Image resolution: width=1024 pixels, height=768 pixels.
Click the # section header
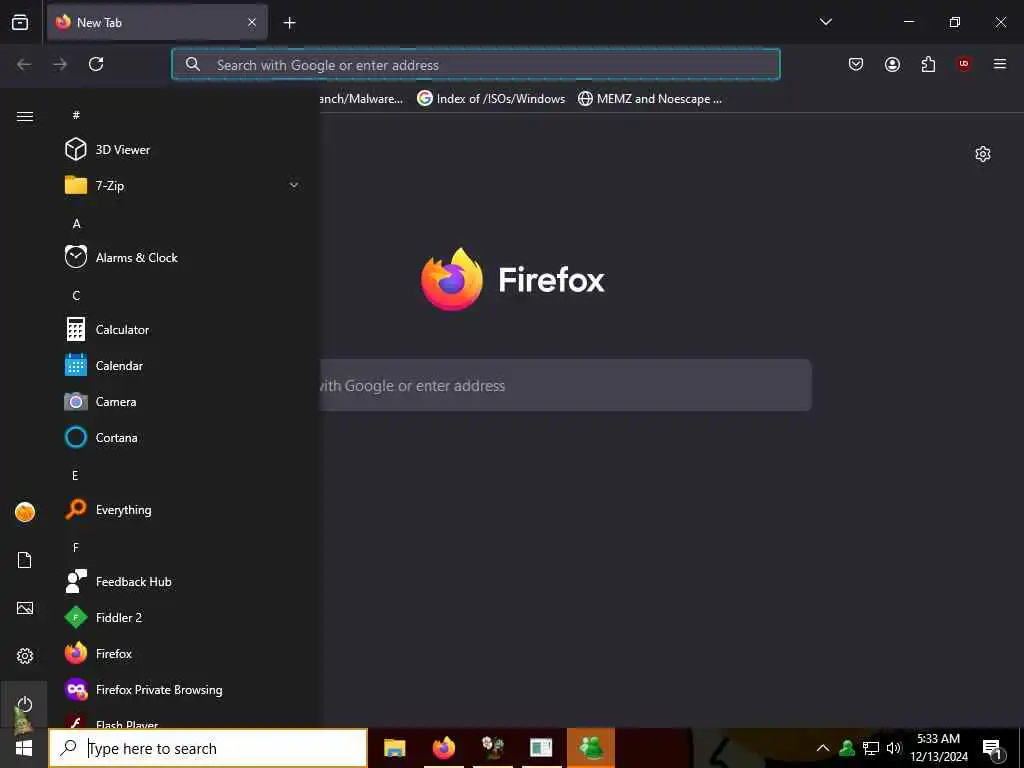click(76, 115)
